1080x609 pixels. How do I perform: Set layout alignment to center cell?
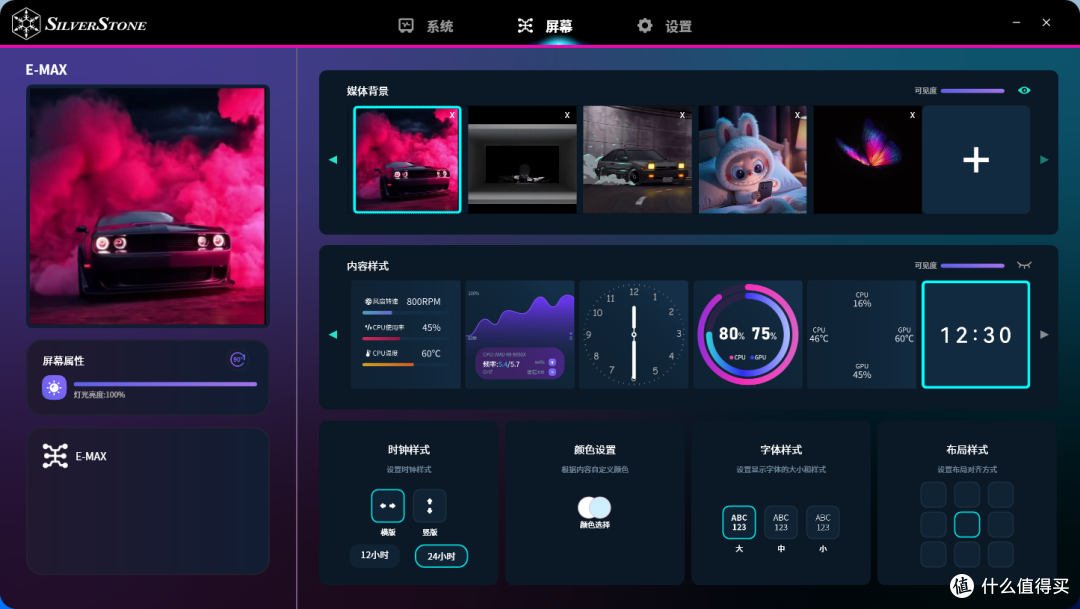[967, 525]
